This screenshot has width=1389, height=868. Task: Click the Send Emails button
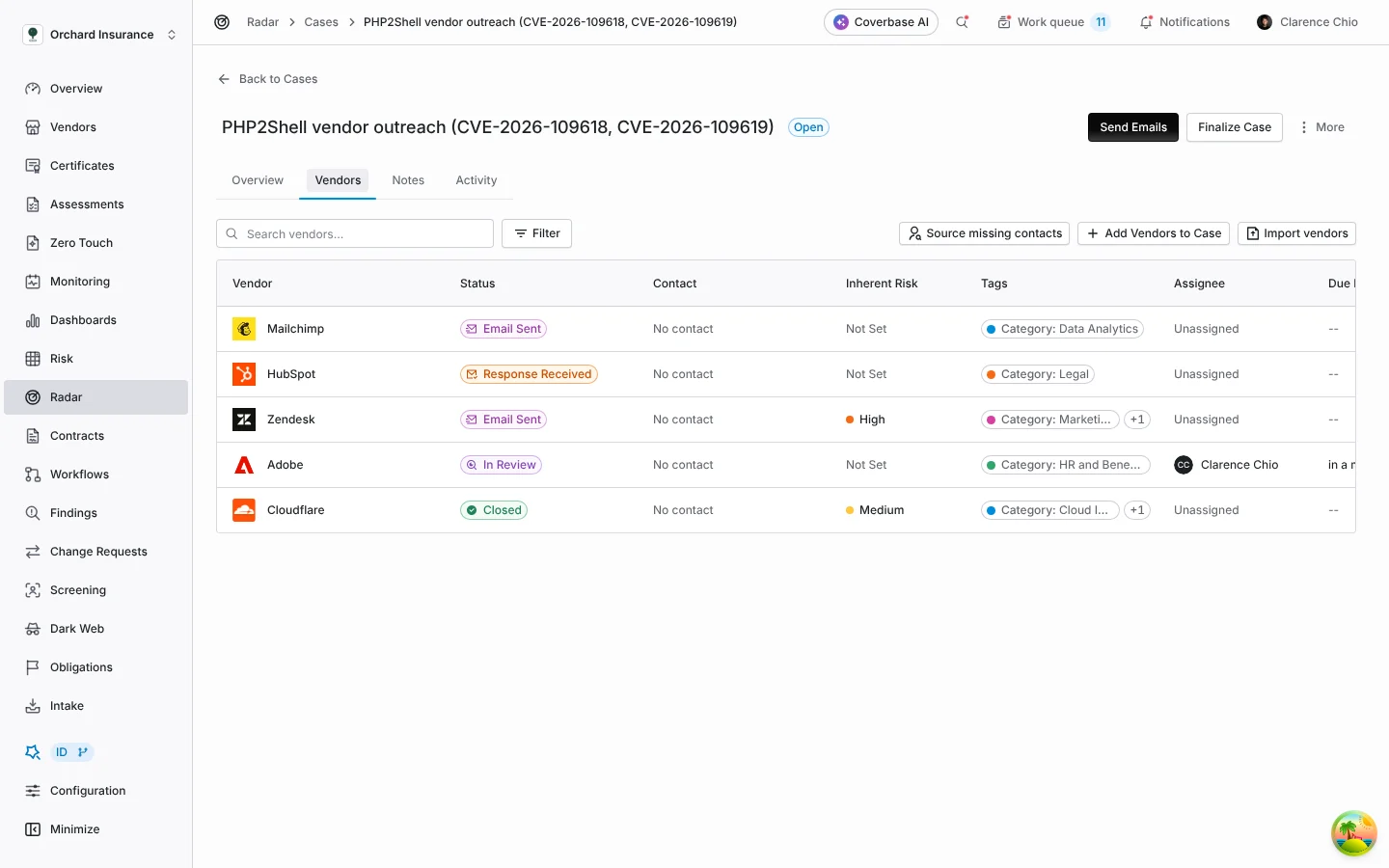[1133, 127]
